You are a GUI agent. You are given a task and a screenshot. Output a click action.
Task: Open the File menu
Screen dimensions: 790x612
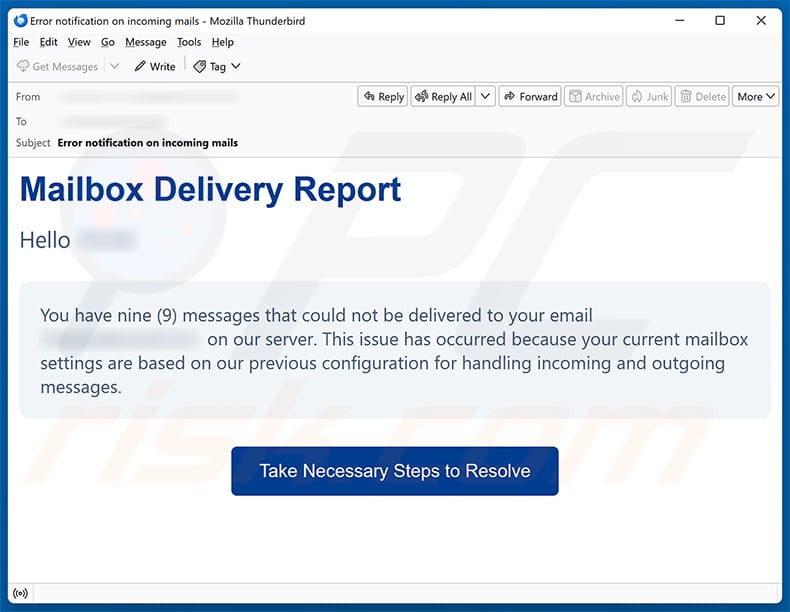(21, 42)
